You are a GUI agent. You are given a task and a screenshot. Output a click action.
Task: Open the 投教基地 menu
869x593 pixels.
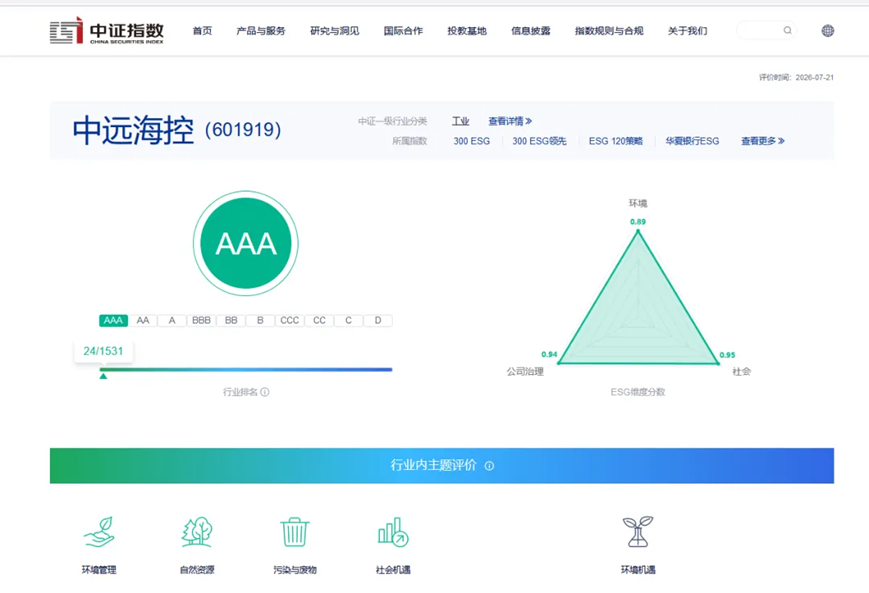(x=467, y=31)
